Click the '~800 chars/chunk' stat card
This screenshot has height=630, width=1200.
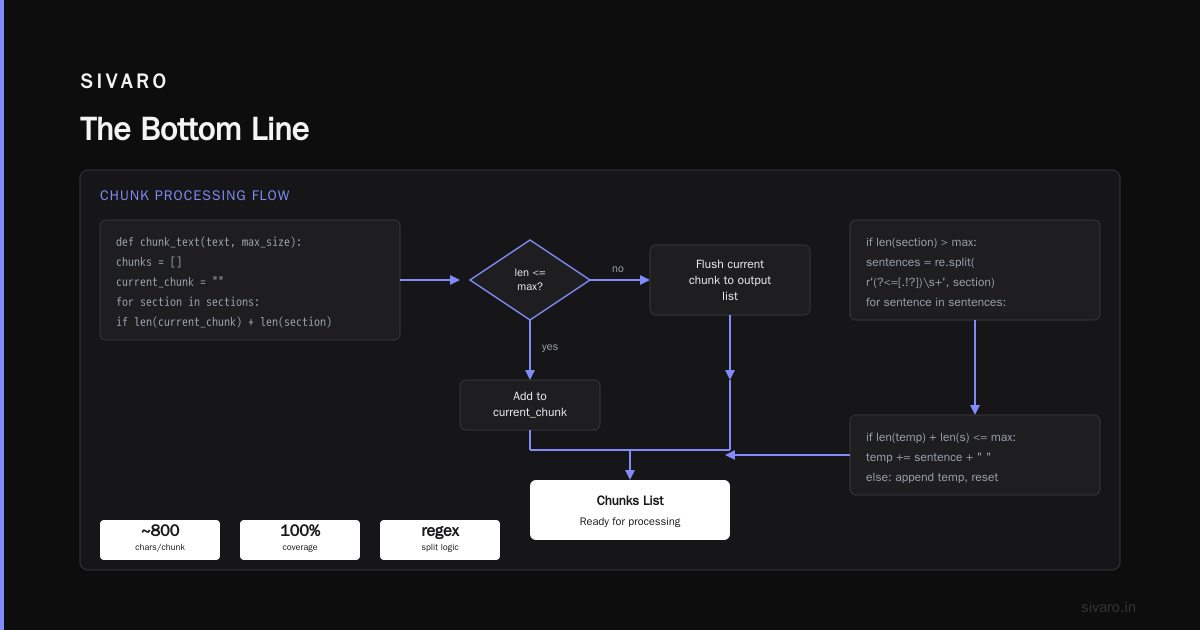160,540
